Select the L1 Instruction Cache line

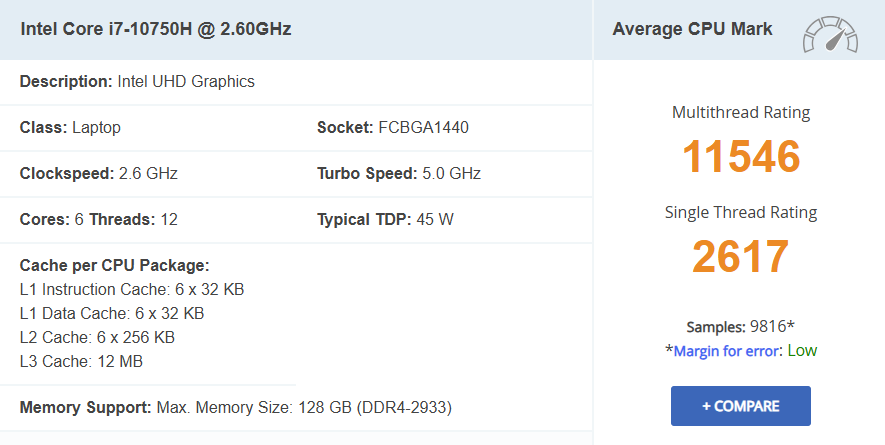pos(132,289)
